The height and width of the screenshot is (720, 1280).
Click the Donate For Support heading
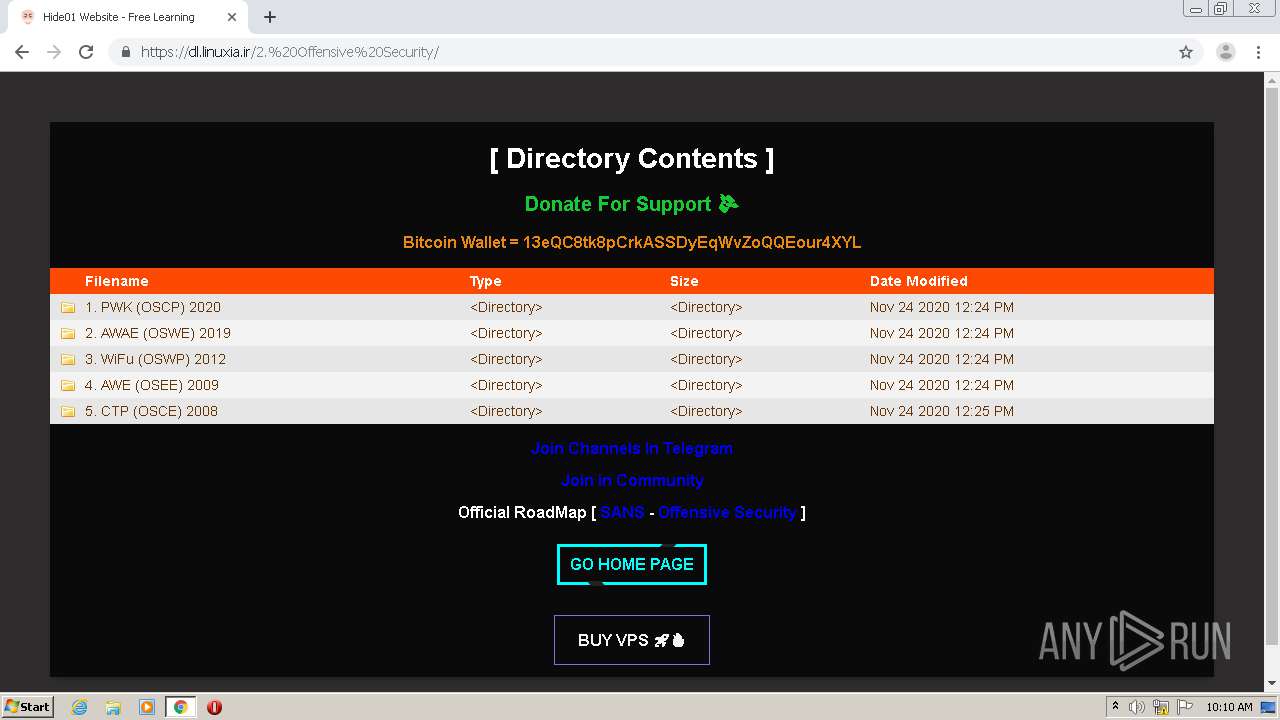(631, 204)
